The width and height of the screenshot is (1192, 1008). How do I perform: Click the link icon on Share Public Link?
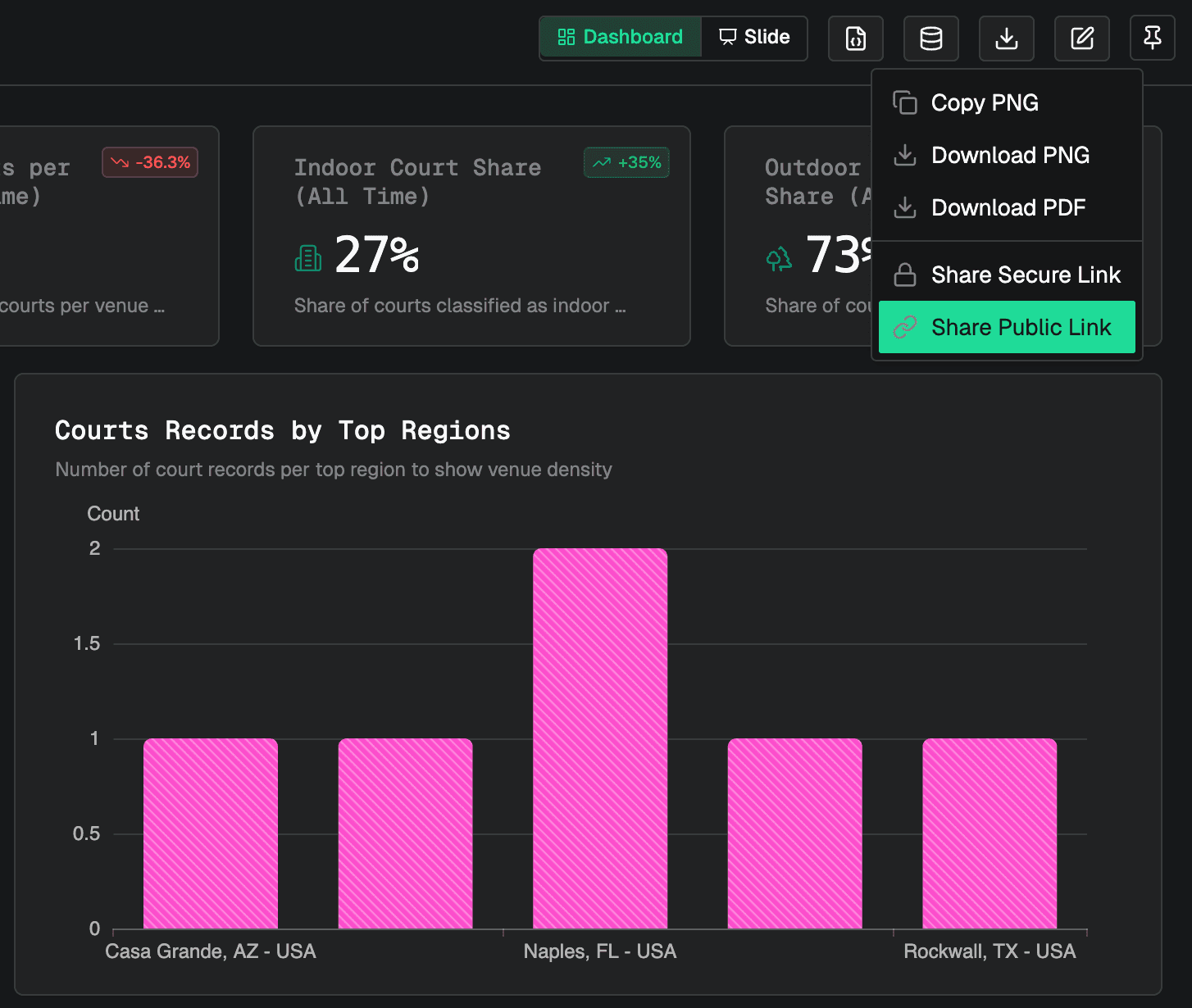pos(905,327)
